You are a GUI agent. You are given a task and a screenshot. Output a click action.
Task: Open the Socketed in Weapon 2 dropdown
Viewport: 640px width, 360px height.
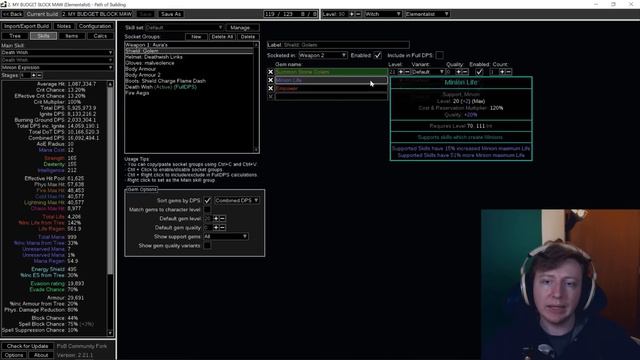point(322,55)
